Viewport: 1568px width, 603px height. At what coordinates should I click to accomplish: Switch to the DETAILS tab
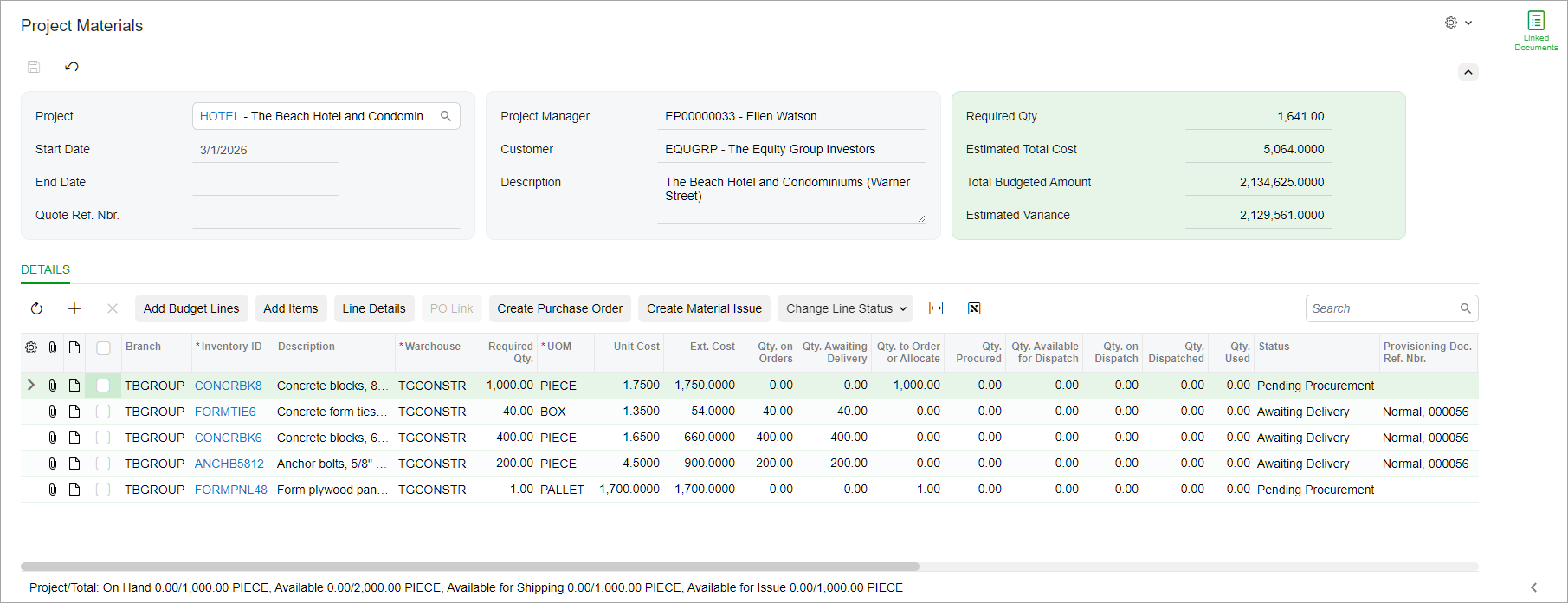45,269
